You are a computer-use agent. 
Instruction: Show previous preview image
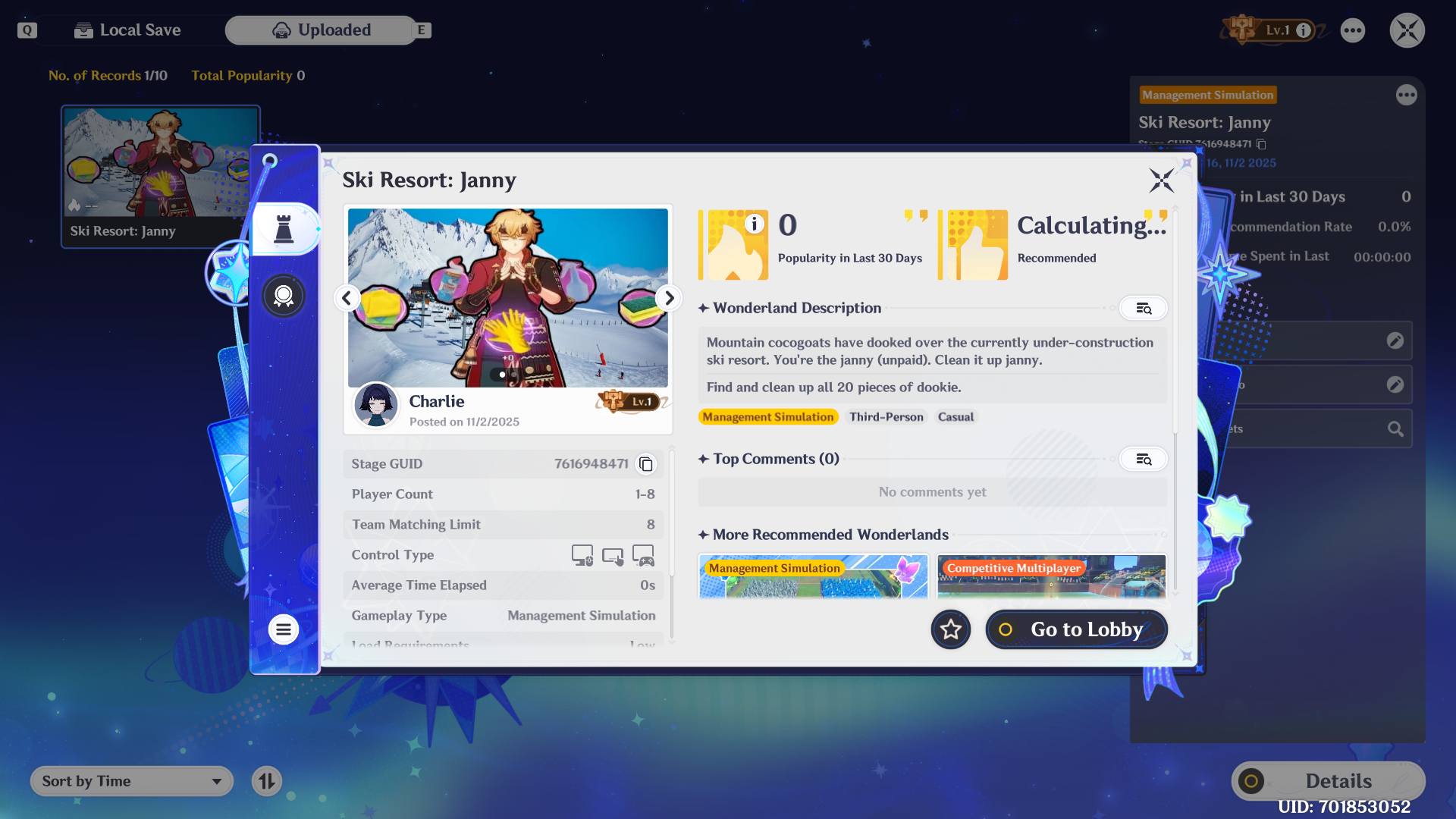pos(347,298)
